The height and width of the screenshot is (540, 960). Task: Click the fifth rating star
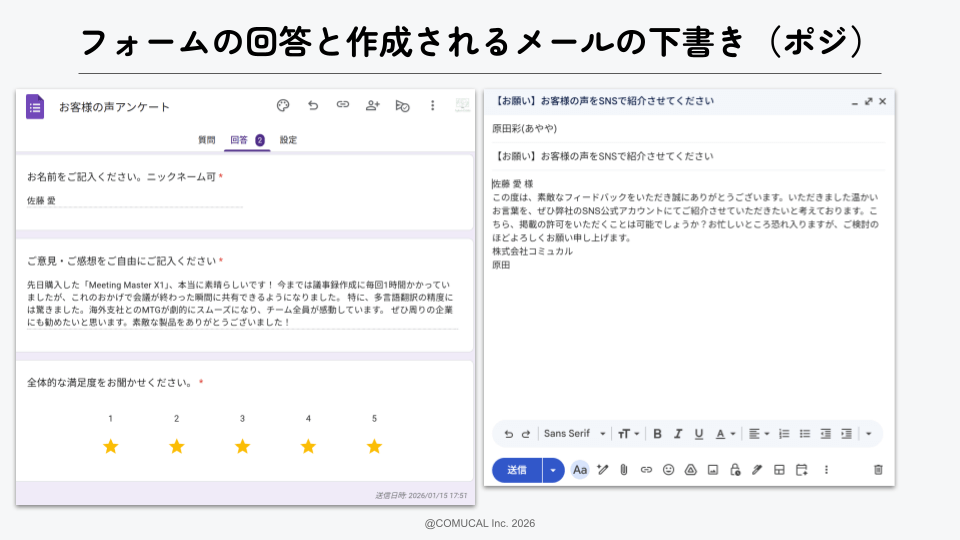pyautogui.click(x=374, y=446)
